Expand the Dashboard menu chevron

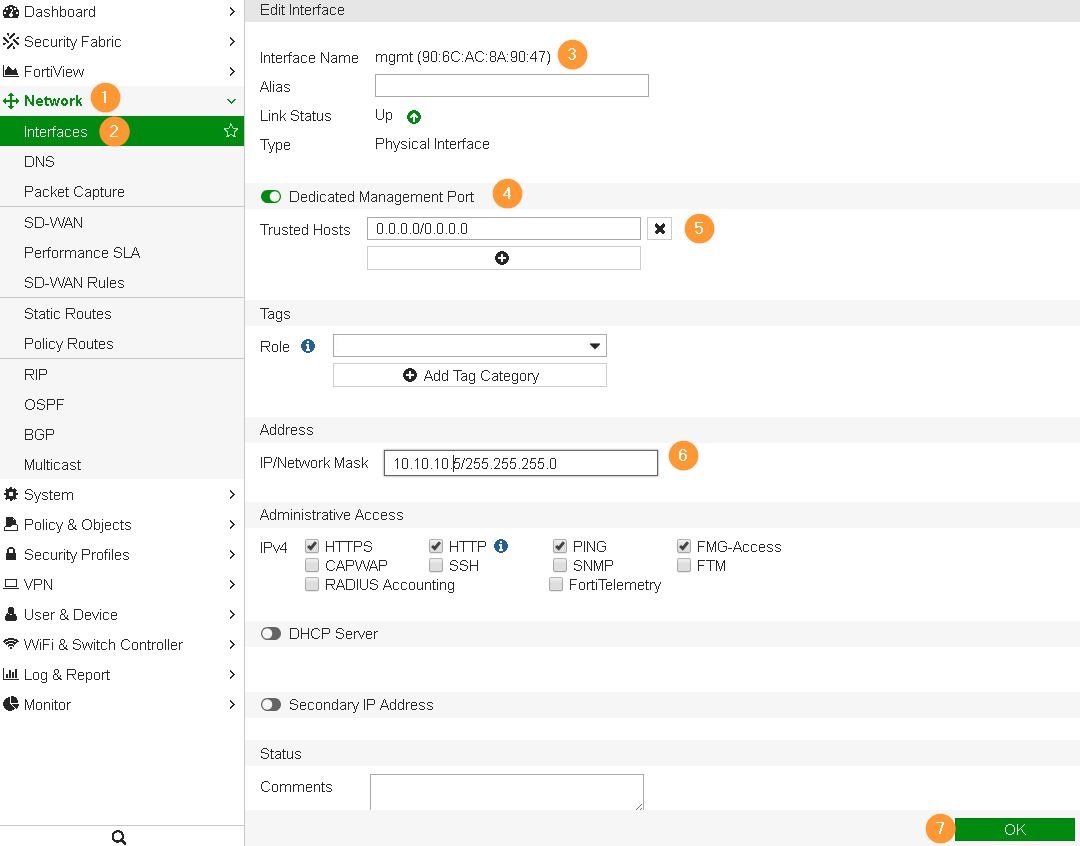click(232, 12)
